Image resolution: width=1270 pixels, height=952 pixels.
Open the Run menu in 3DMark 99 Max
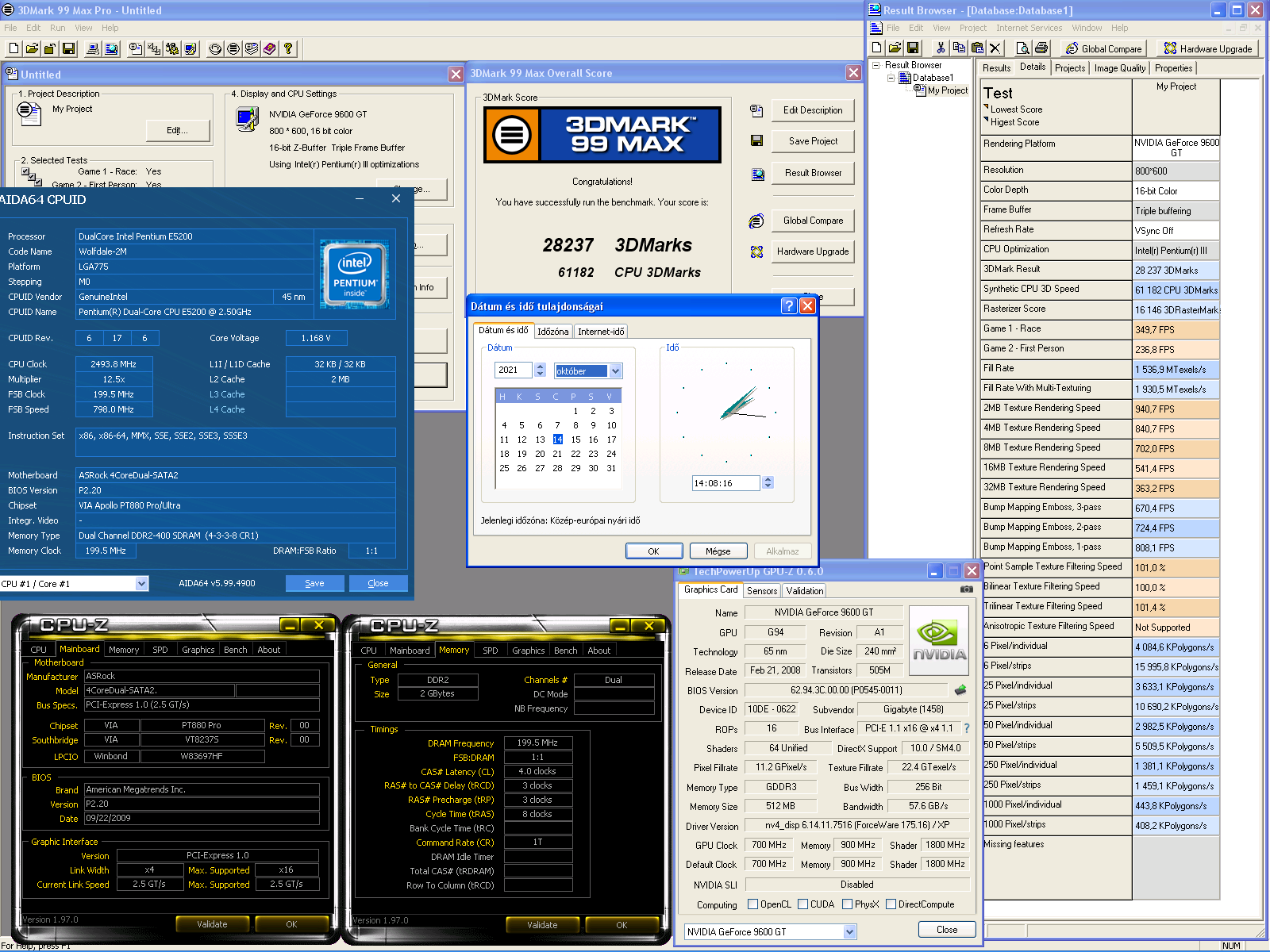[57, 28]
